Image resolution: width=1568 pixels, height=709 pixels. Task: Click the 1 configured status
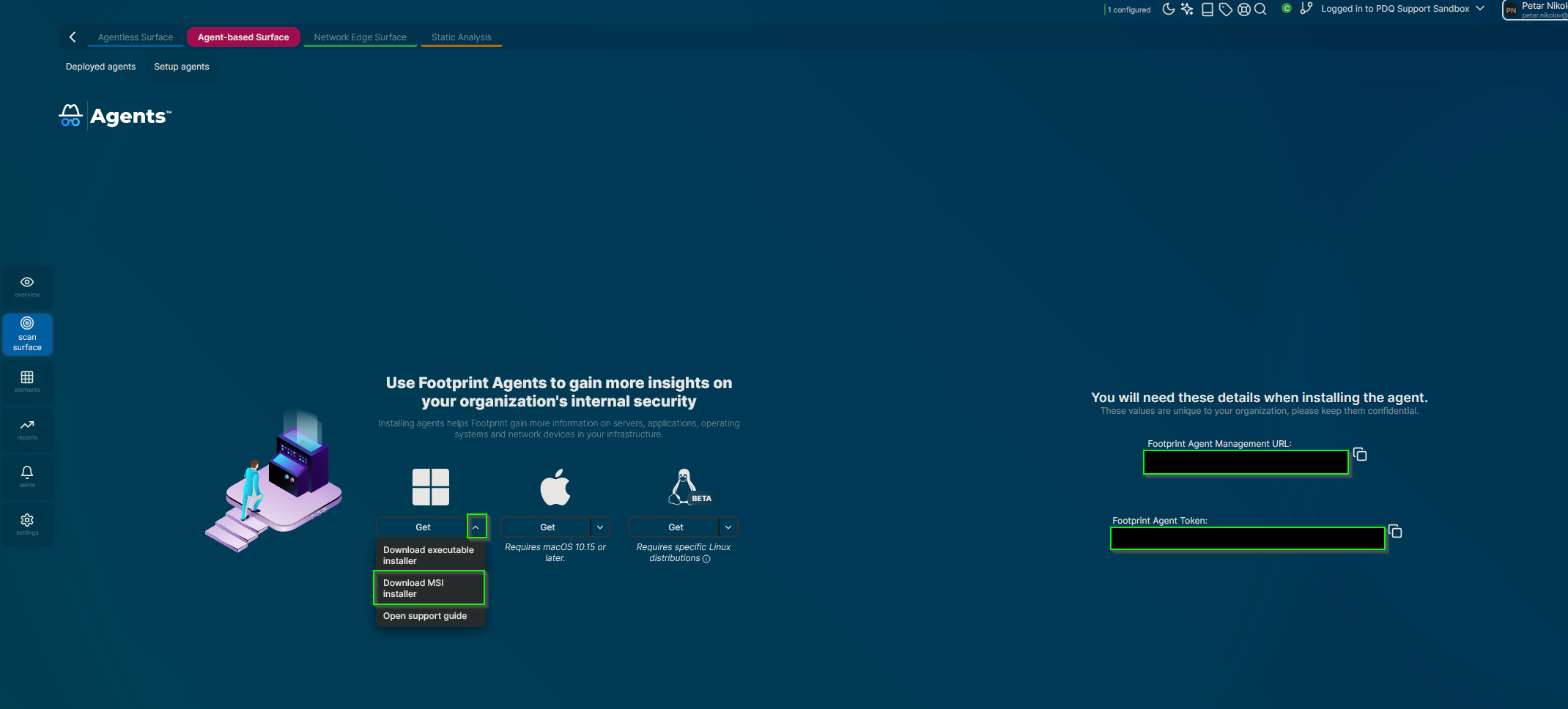coord(1128,10)
